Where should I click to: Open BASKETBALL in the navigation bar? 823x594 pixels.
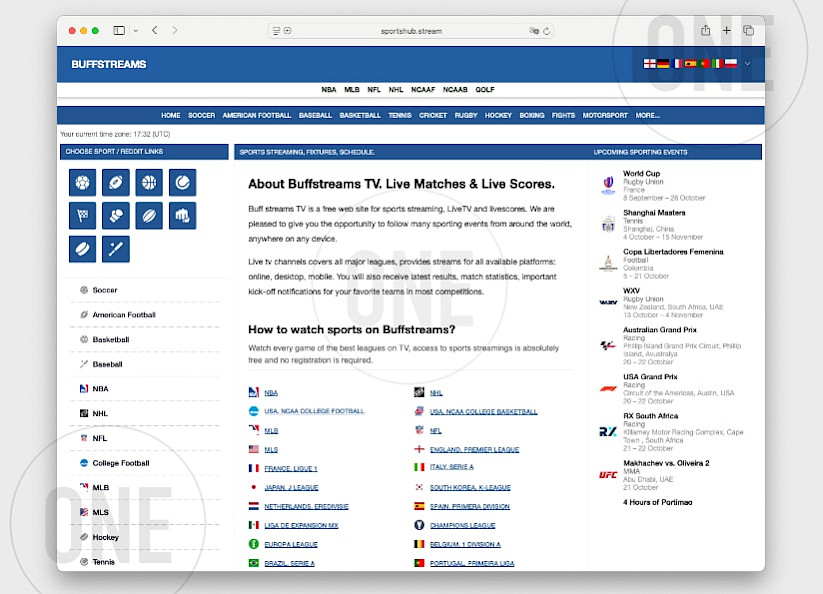point(360,115)
